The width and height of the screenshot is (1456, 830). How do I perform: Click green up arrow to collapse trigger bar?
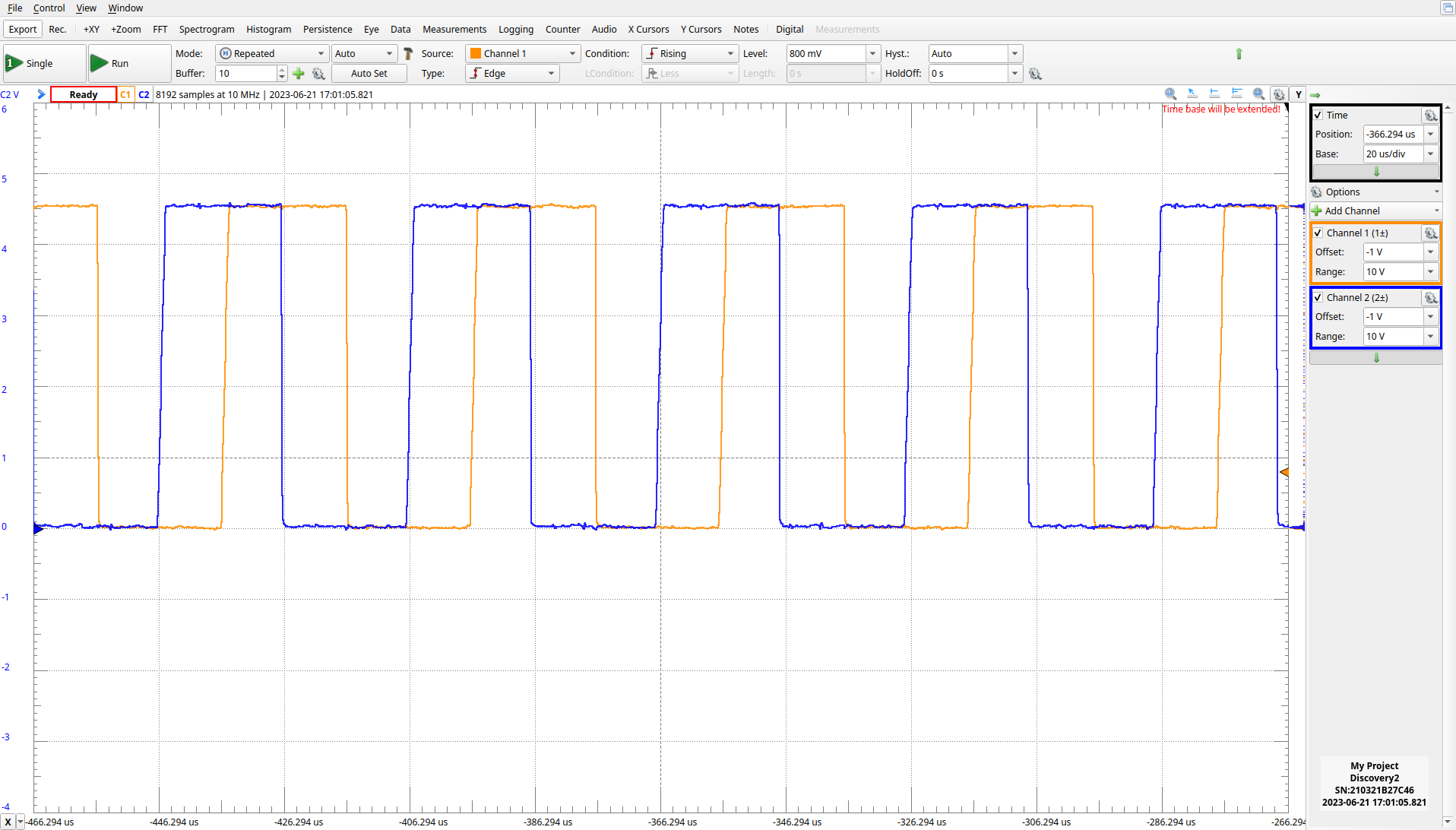click(x=1239, y=53)
